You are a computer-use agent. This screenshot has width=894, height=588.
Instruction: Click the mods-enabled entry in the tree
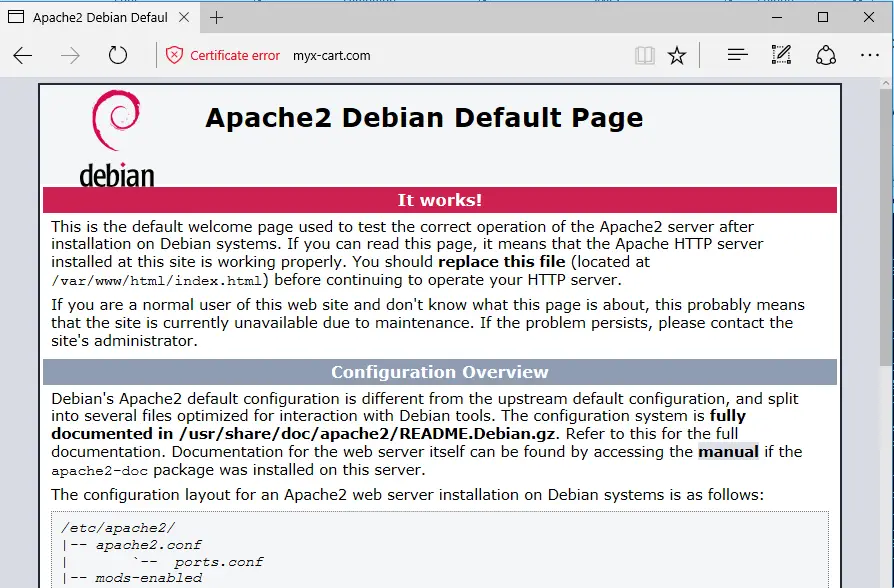click(148, 578)
